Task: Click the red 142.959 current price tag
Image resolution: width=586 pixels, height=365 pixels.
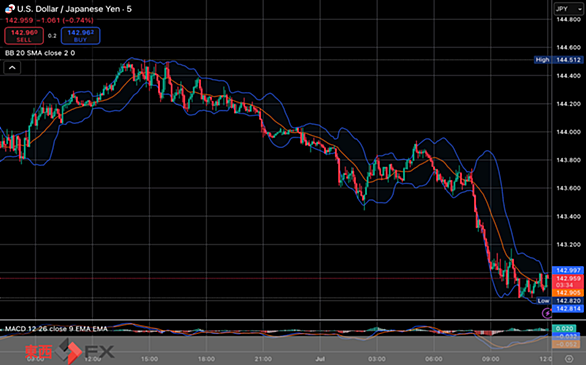Action: (x=568, y=282)
